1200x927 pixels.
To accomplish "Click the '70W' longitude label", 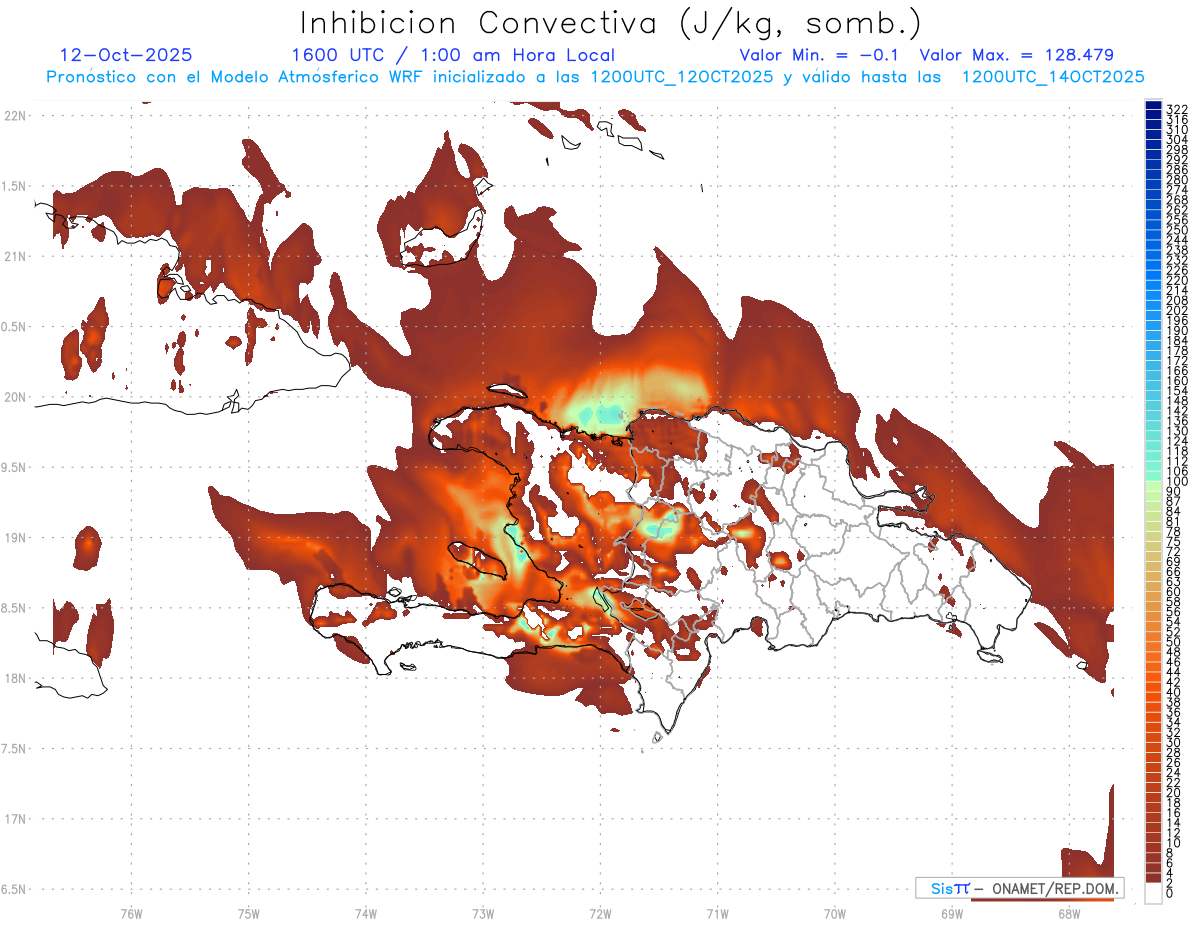I will (835, 913).
